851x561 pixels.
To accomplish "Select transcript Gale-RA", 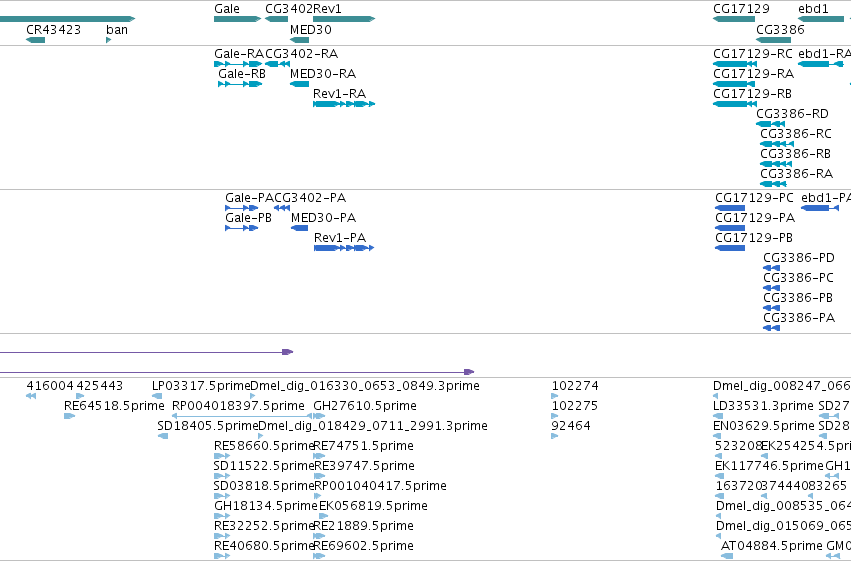I will click(x=238, y=64).
